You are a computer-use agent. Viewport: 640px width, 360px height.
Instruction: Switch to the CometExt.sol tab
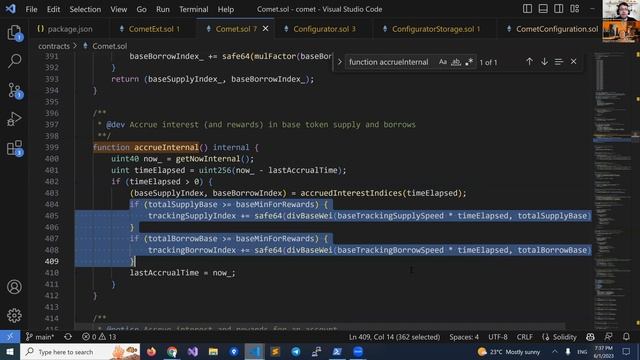click(x=153, y=29)
